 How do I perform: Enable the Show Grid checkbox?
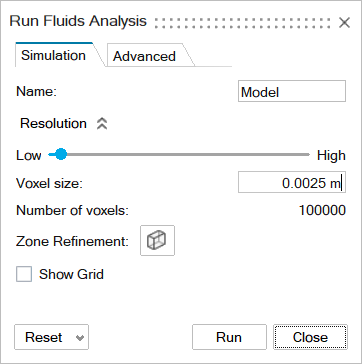[24, 274]
